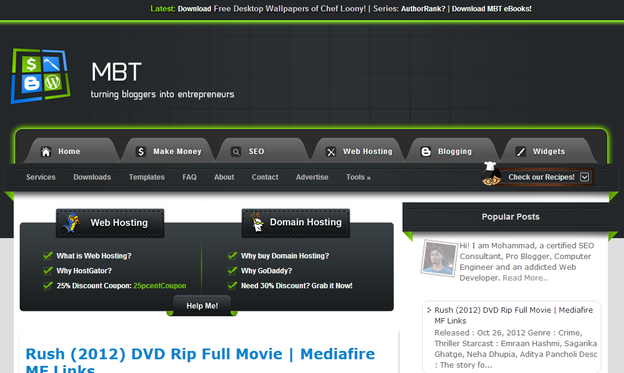
Task: Click the Popular Posts heading
Action: tap(511, 217)
